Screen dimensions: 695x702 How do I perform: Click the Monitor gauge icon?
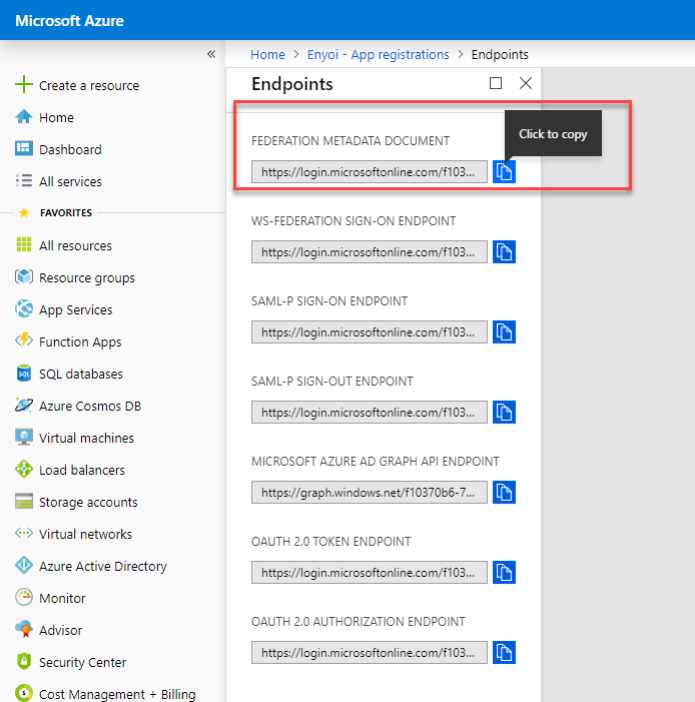(x=24, y=597)
